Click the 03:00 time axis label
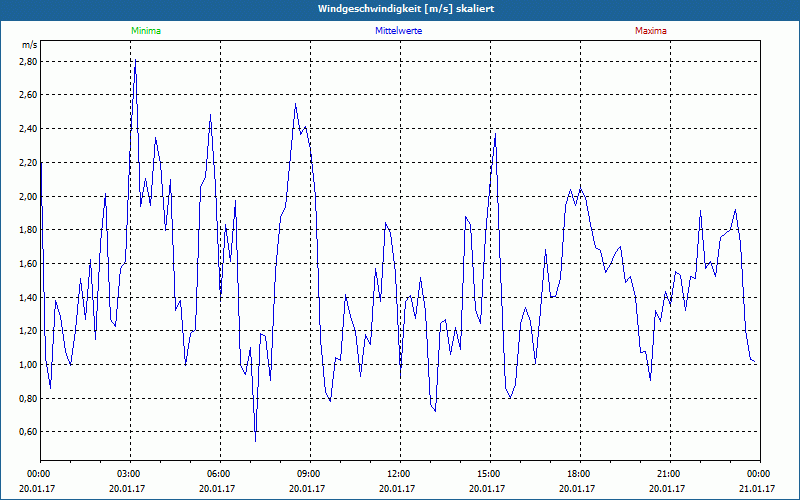Screen dimensions: 800x500 (131, 474)
